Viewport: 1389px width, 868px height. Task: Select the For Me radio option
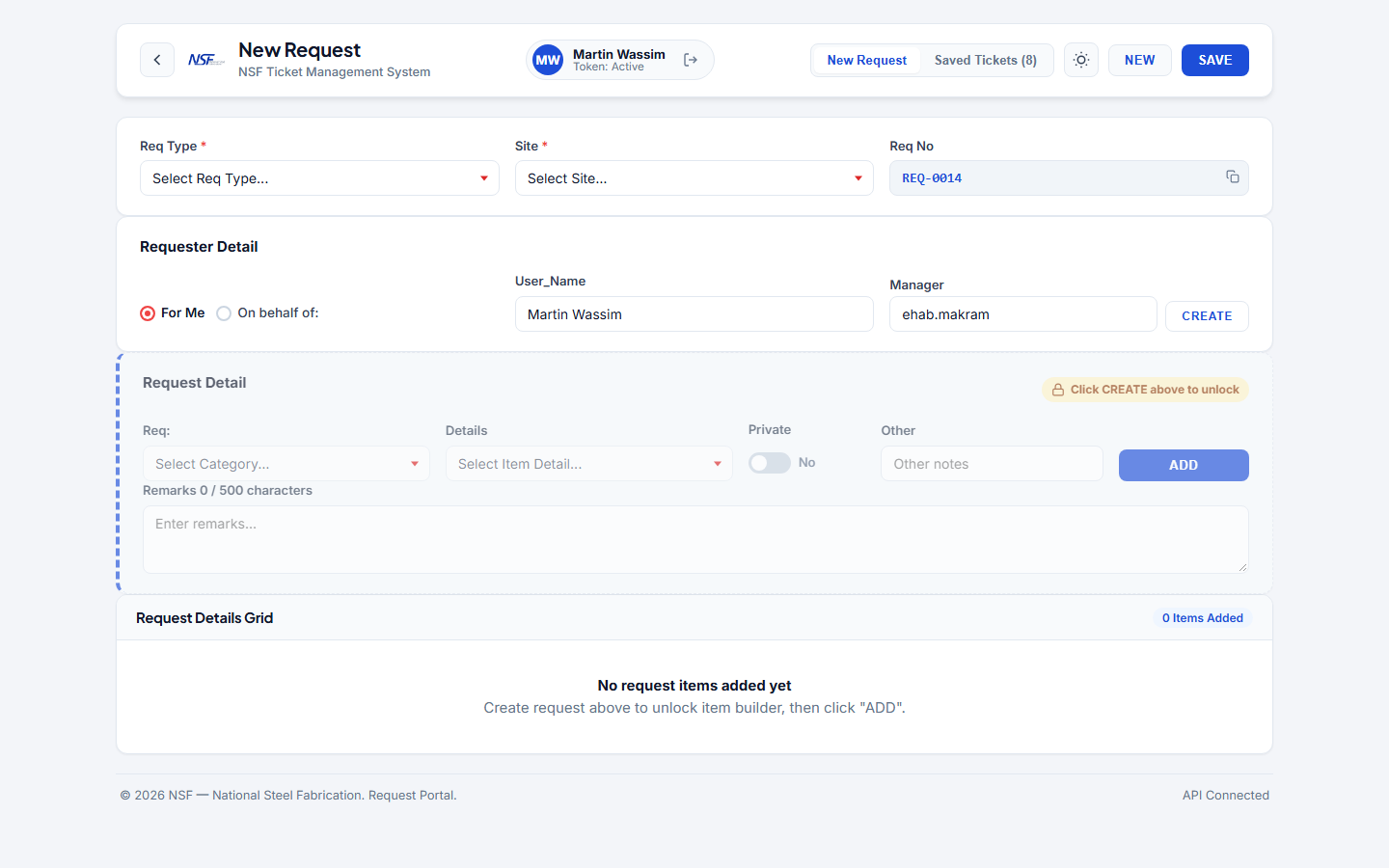click(x=148, y=313)
